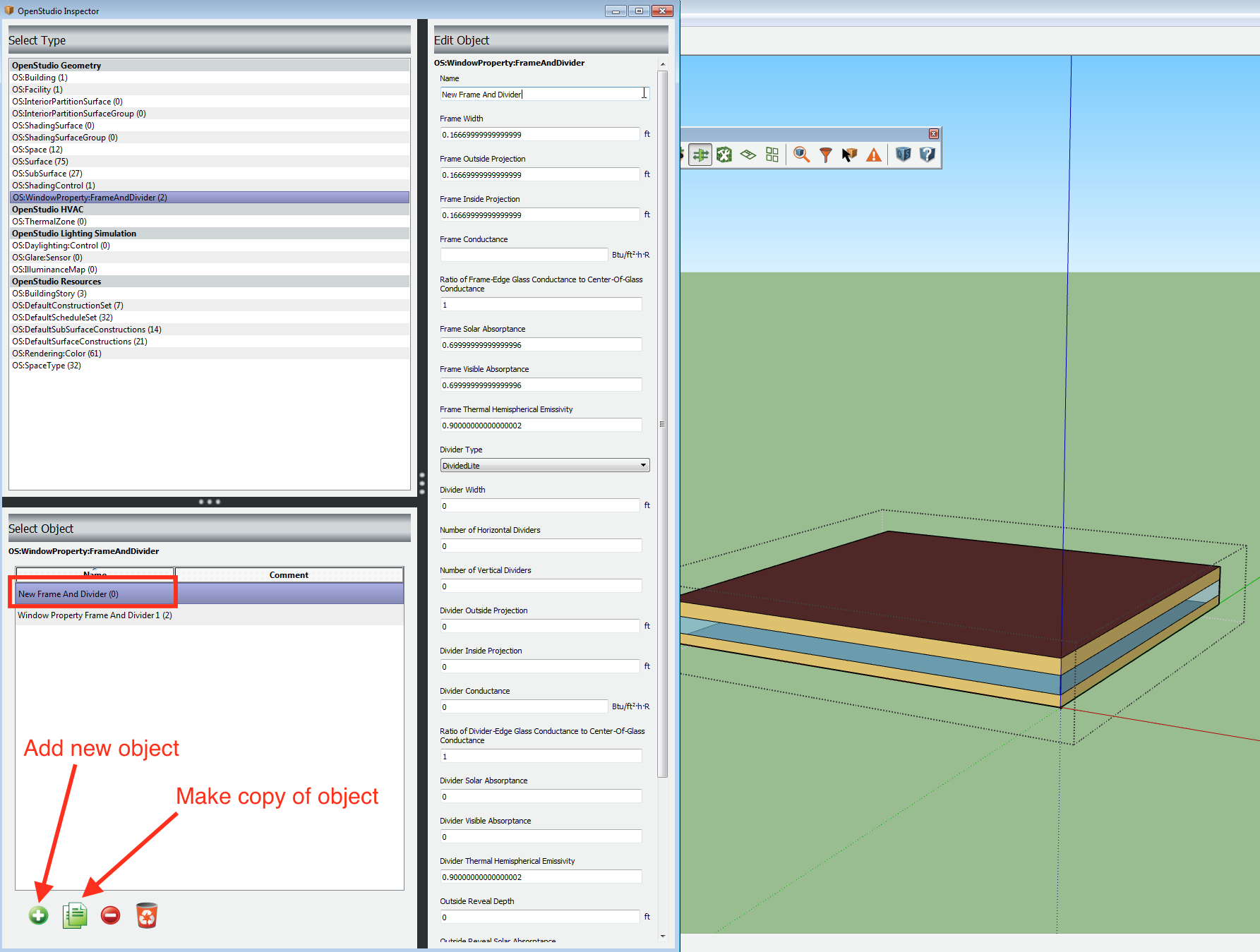
Task: Select OS:SpaceType (32) type
Action: pos(209,366)
